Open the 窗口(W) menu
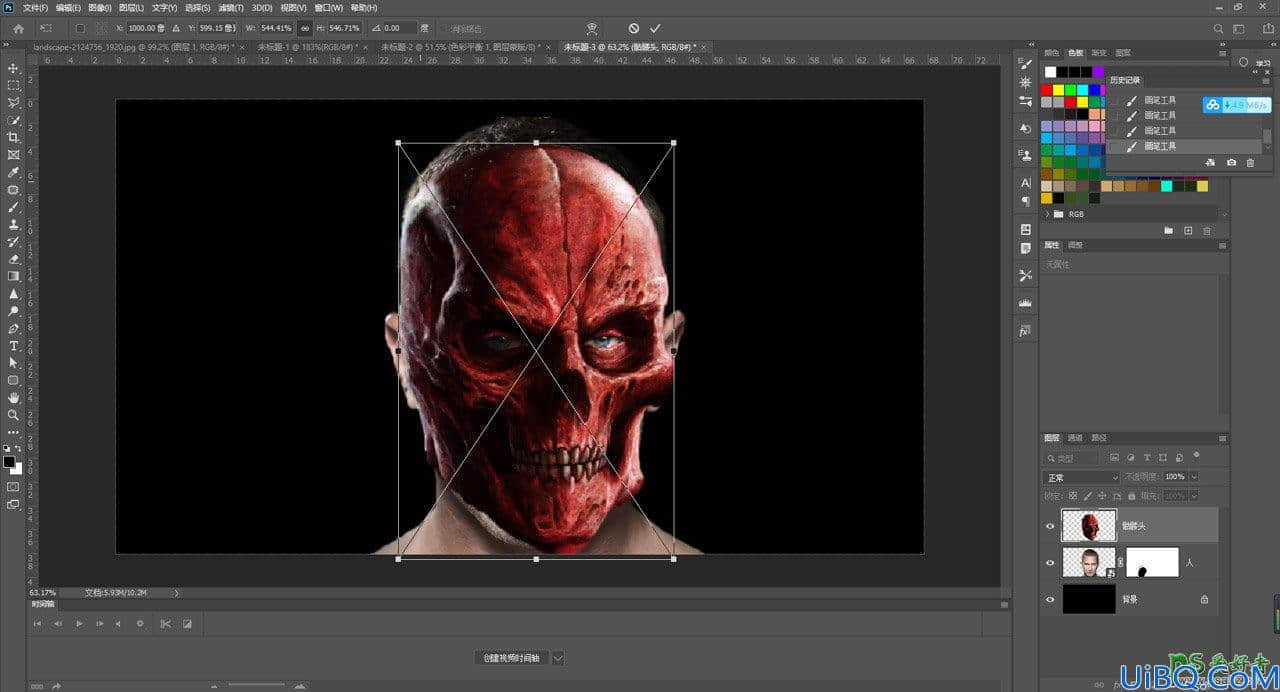 coord(329,8)
